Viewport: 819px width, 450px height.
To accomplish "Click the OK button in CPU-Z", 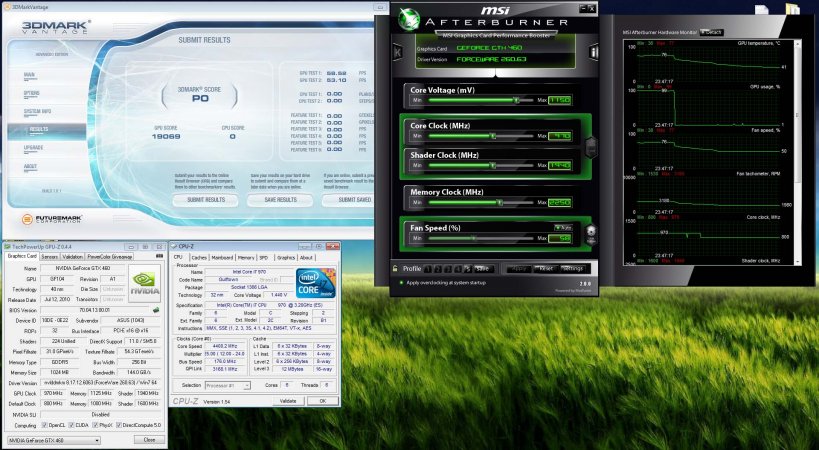I will pyautogui.click(x=322, y=401).
